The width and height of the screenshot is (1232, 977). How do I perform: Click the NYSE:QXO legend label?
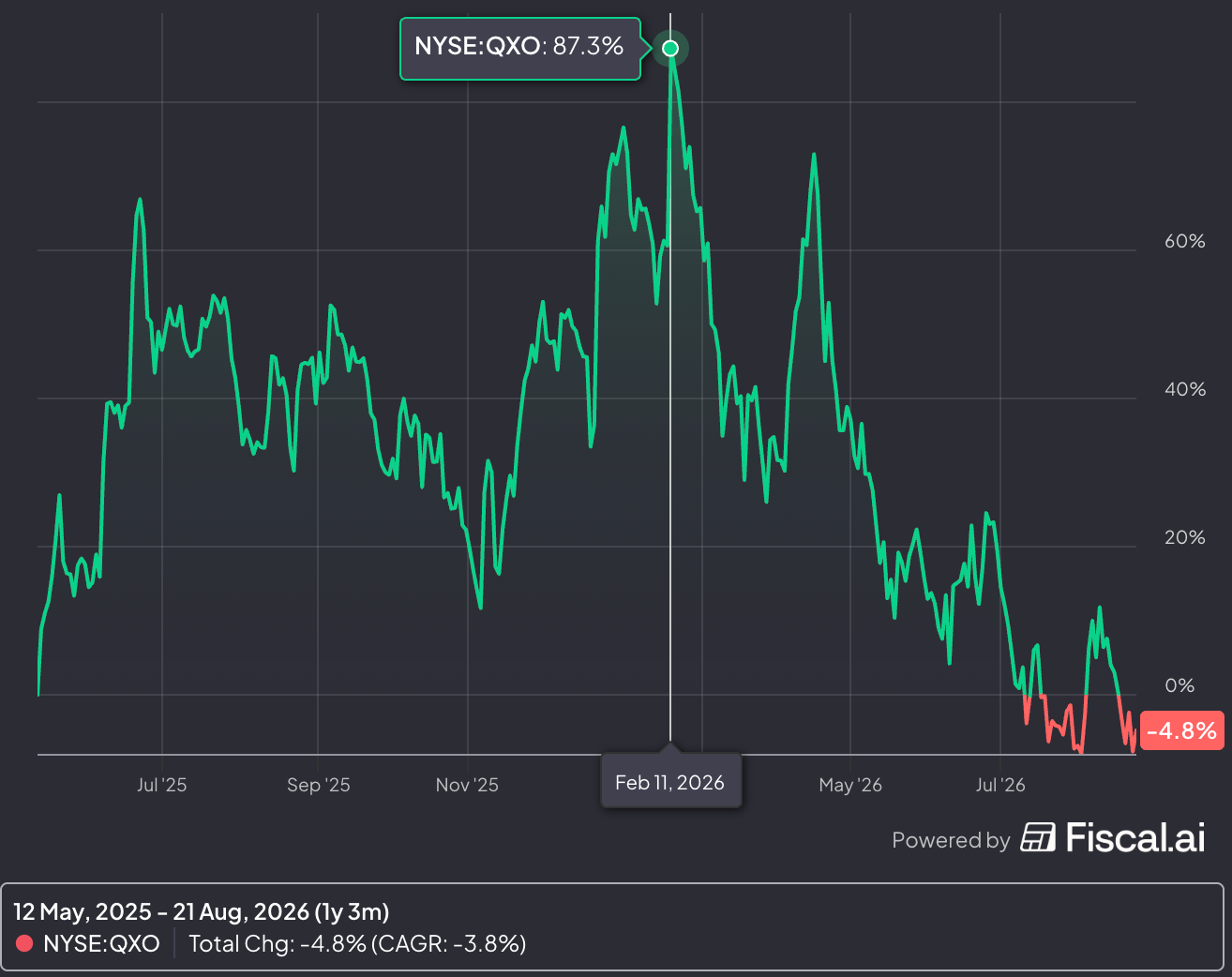[101, 943]
